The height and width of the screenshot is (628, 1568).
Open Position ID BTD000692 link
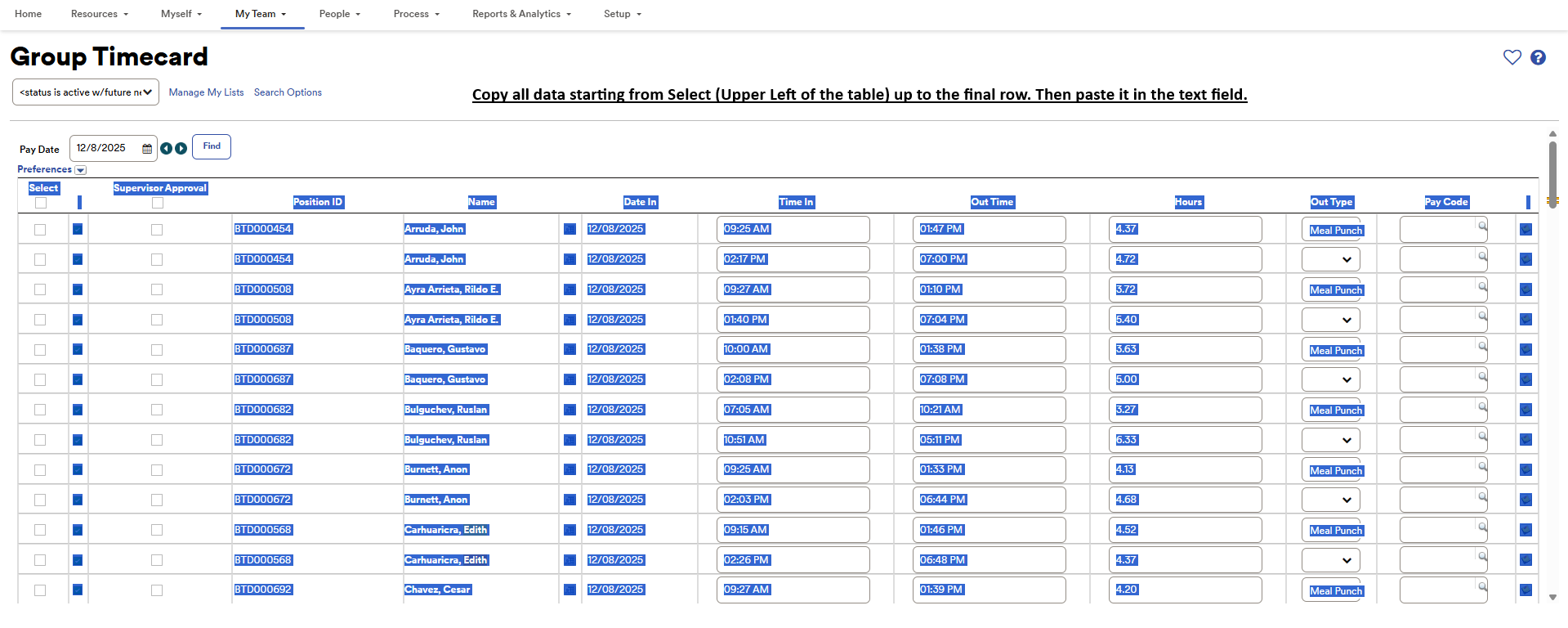[x=263, y=590]
